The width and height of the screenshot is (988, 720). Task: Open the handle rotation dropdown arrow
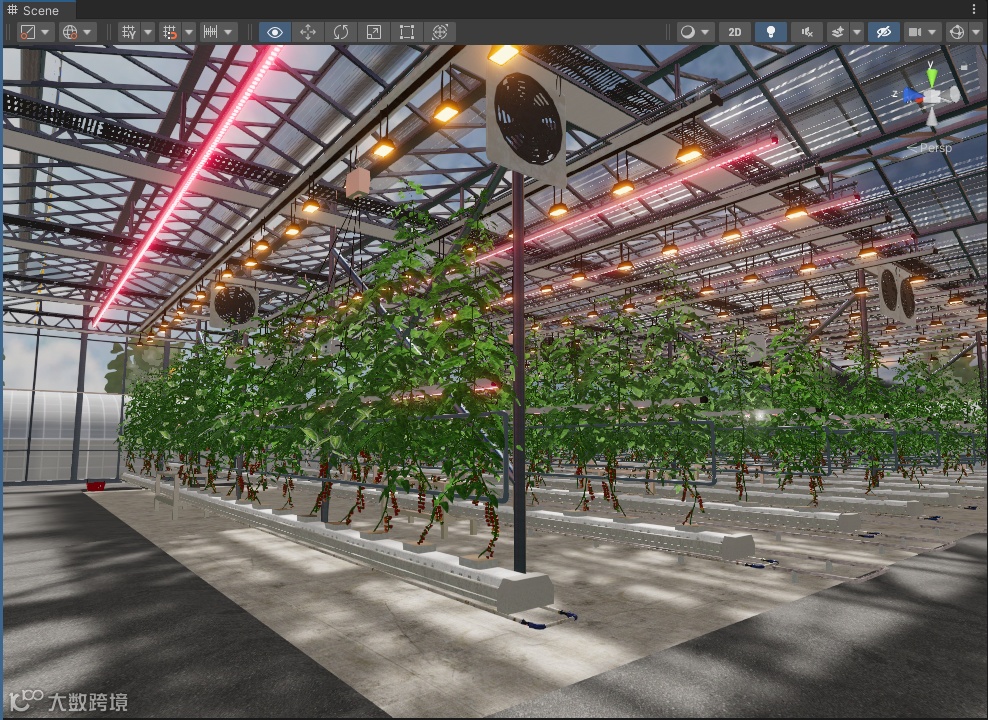pyautogui.click(x=88, y=32)
